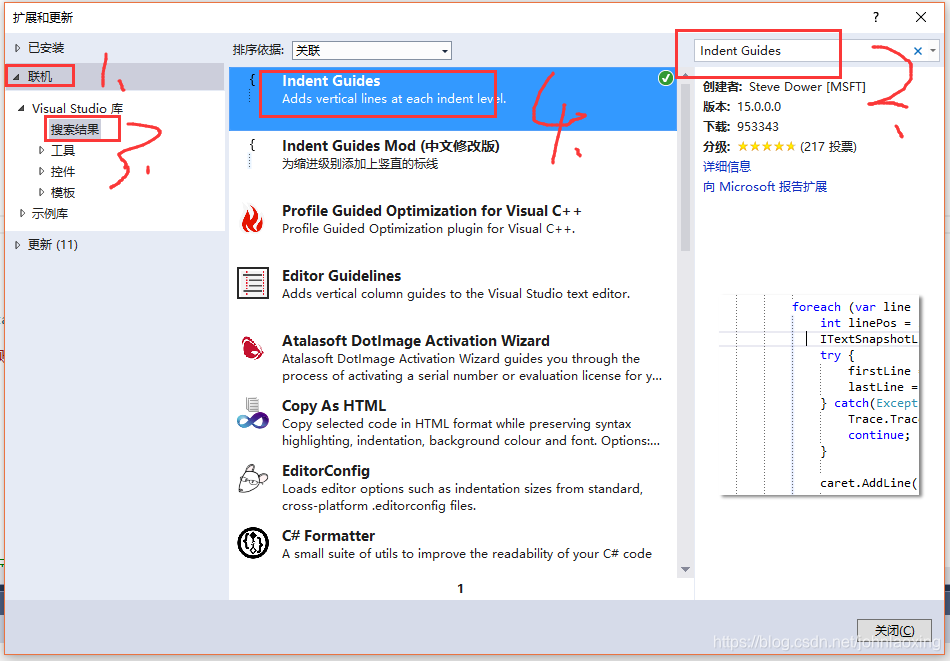Select the 示例库 label
The image size is (950, 661).
coord(50,213)
